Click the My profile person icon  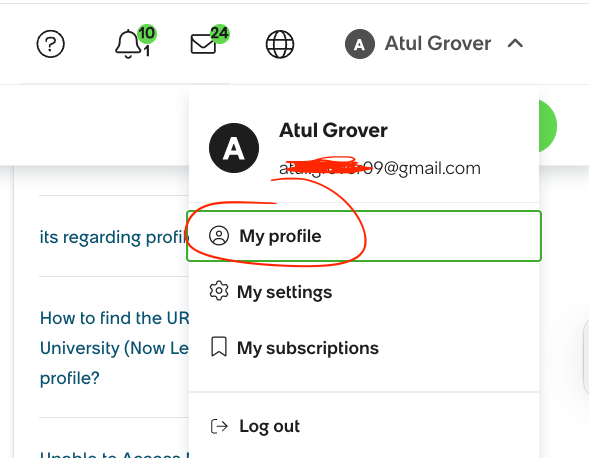219,236
